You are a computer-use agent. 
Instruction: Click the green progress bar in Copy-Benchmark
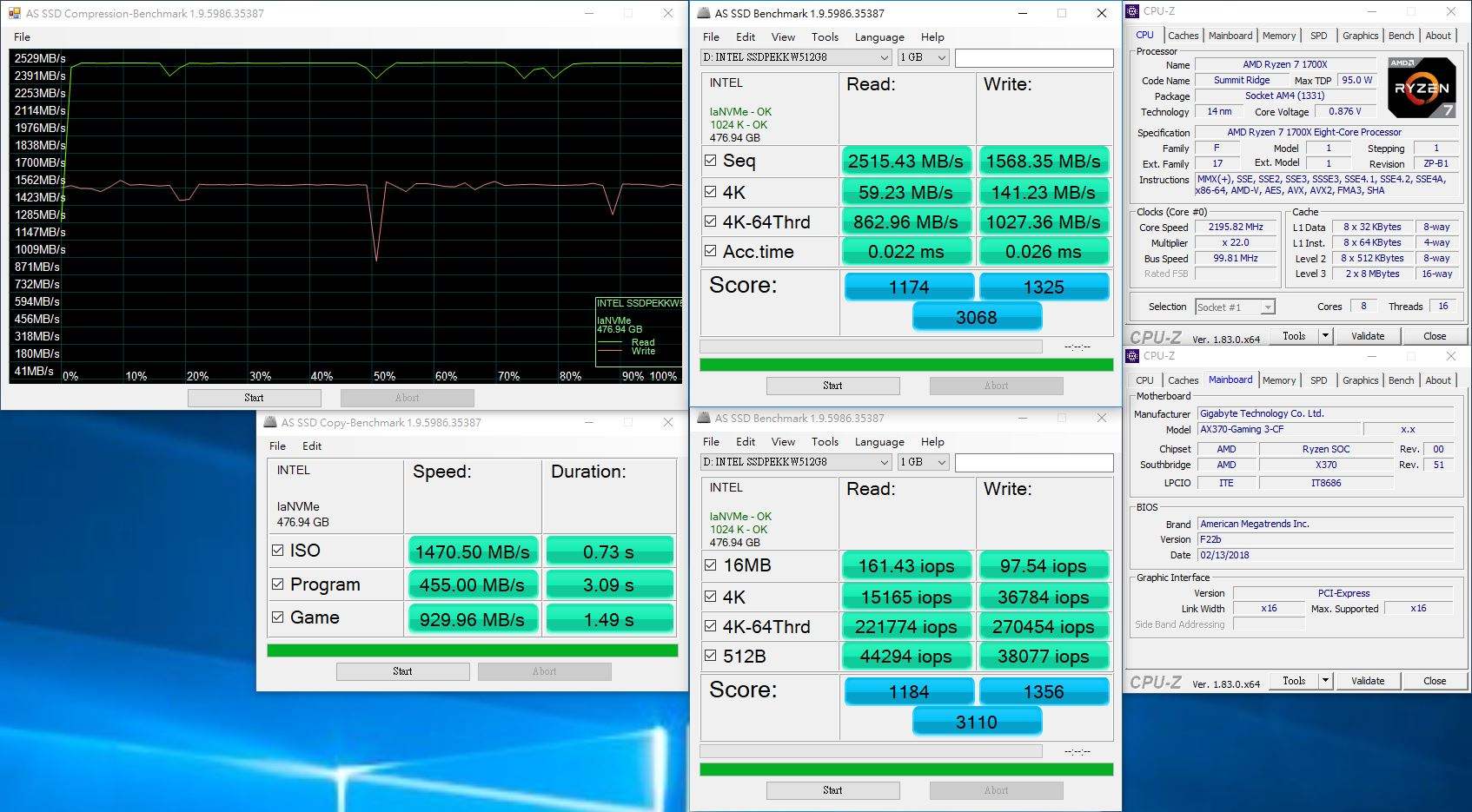coord(472,650)
